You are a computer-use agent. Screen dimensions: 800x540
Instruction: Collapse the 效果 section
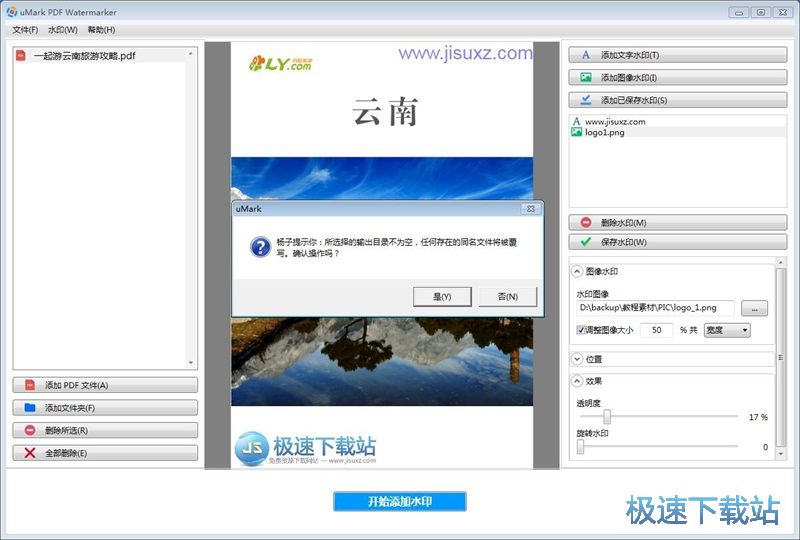577,381
